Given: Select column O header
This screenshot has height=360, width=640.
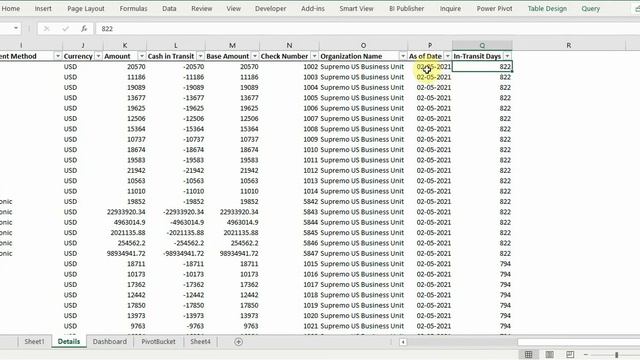Looking at the screenshot, I should click(x=363, y=45).
